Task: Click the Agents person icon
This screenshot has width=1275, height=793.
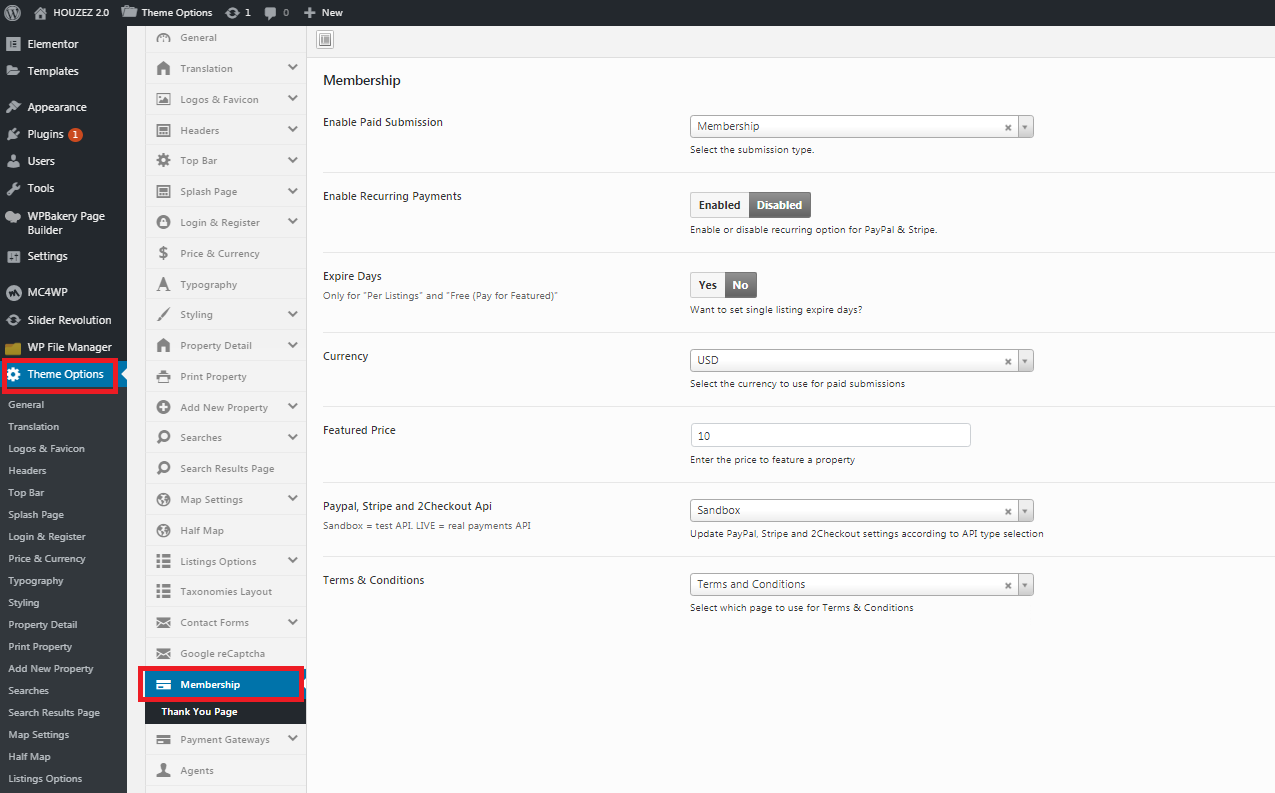Action: click(x=163, y=770)
